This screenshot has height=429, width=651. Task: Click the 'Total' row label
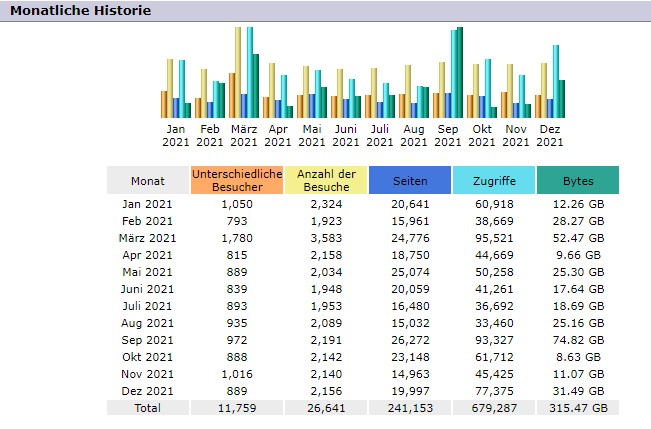tap(147, 408)
